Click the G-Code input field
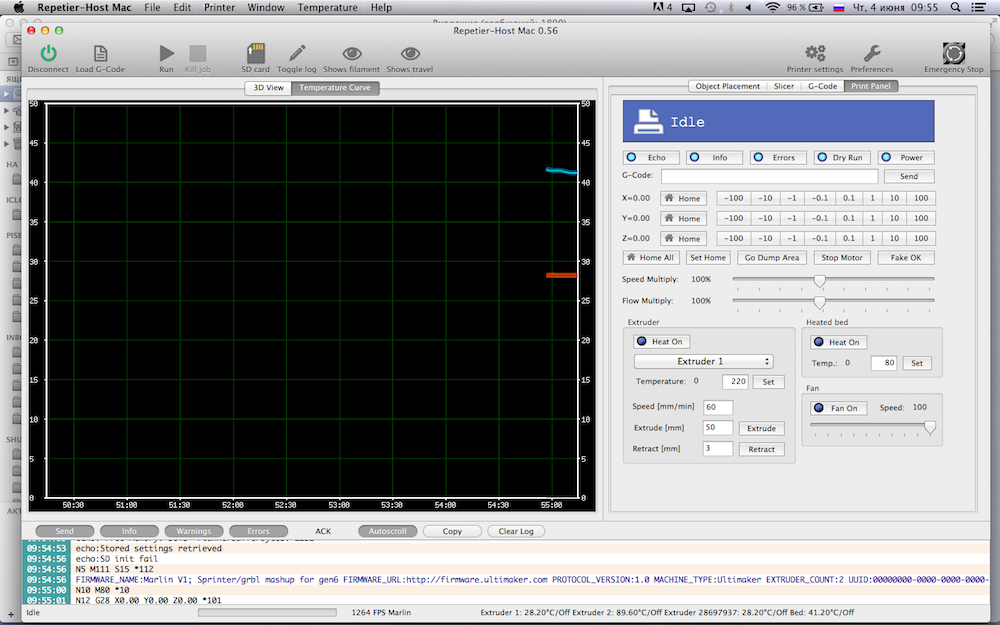This screenshot has height=625, width=1000. (769, 176)
